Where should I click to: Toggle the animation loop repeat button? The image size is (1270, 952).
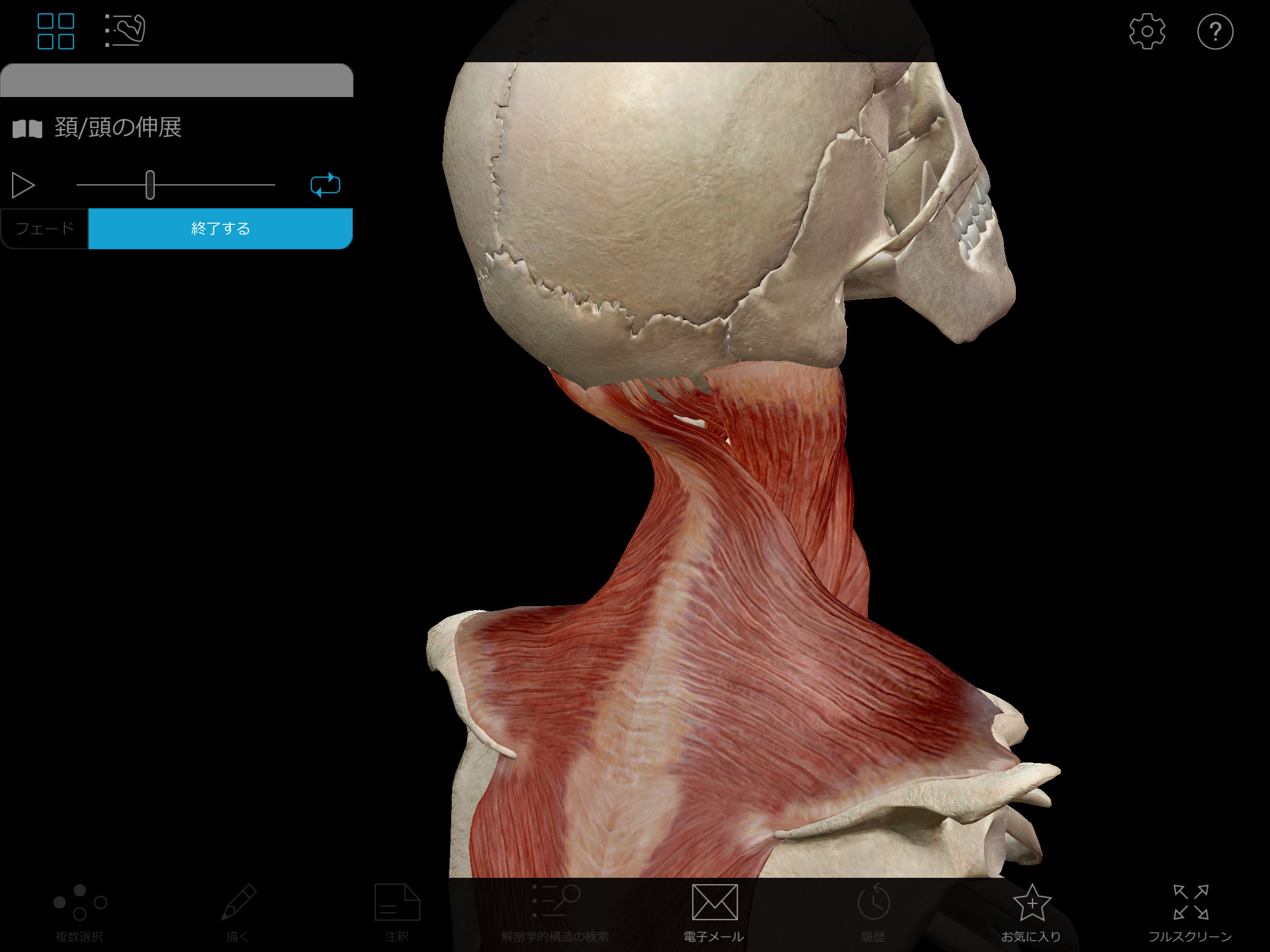(x=325, y=185)
